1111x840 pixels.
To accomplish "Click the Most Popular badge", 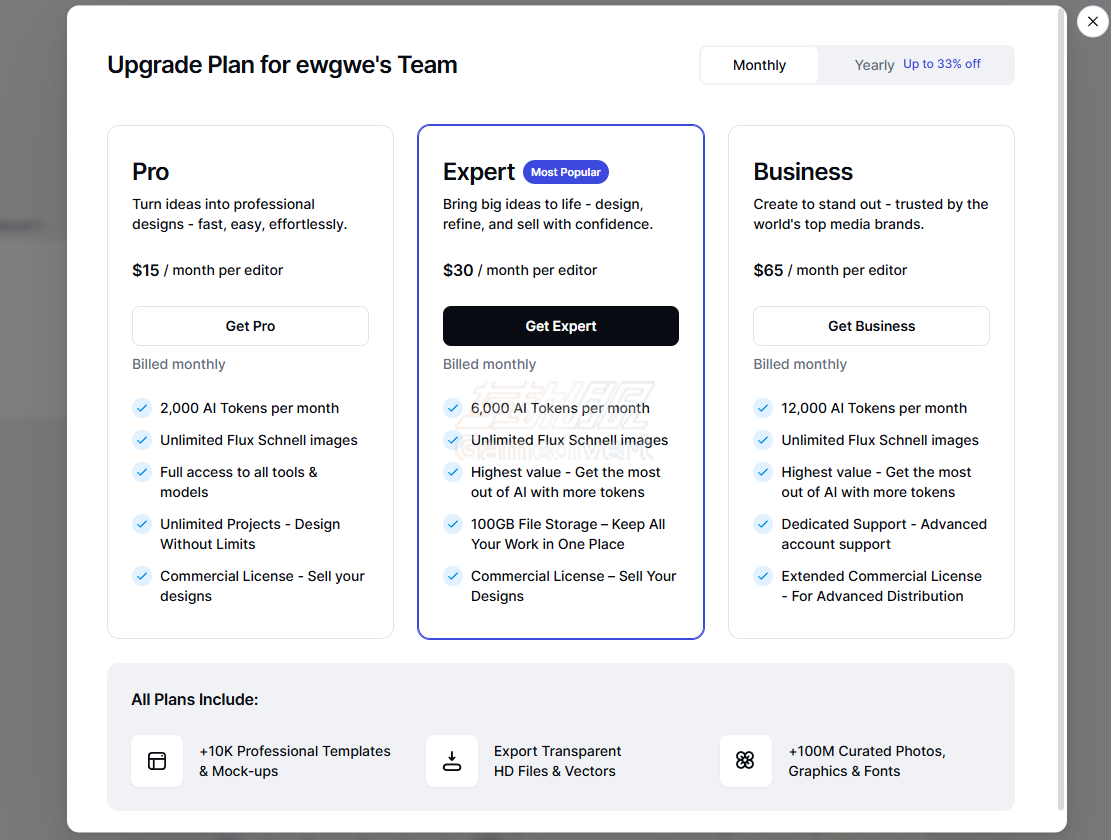I will point(565,172).
